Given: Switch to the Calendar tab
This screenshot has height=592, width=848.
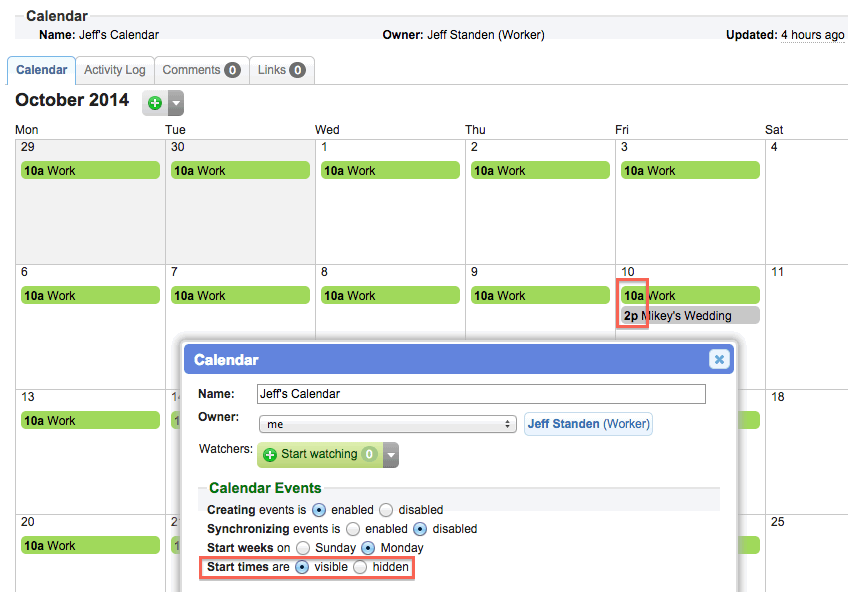Looking at the screenshot, I should (x=42, y=70).
